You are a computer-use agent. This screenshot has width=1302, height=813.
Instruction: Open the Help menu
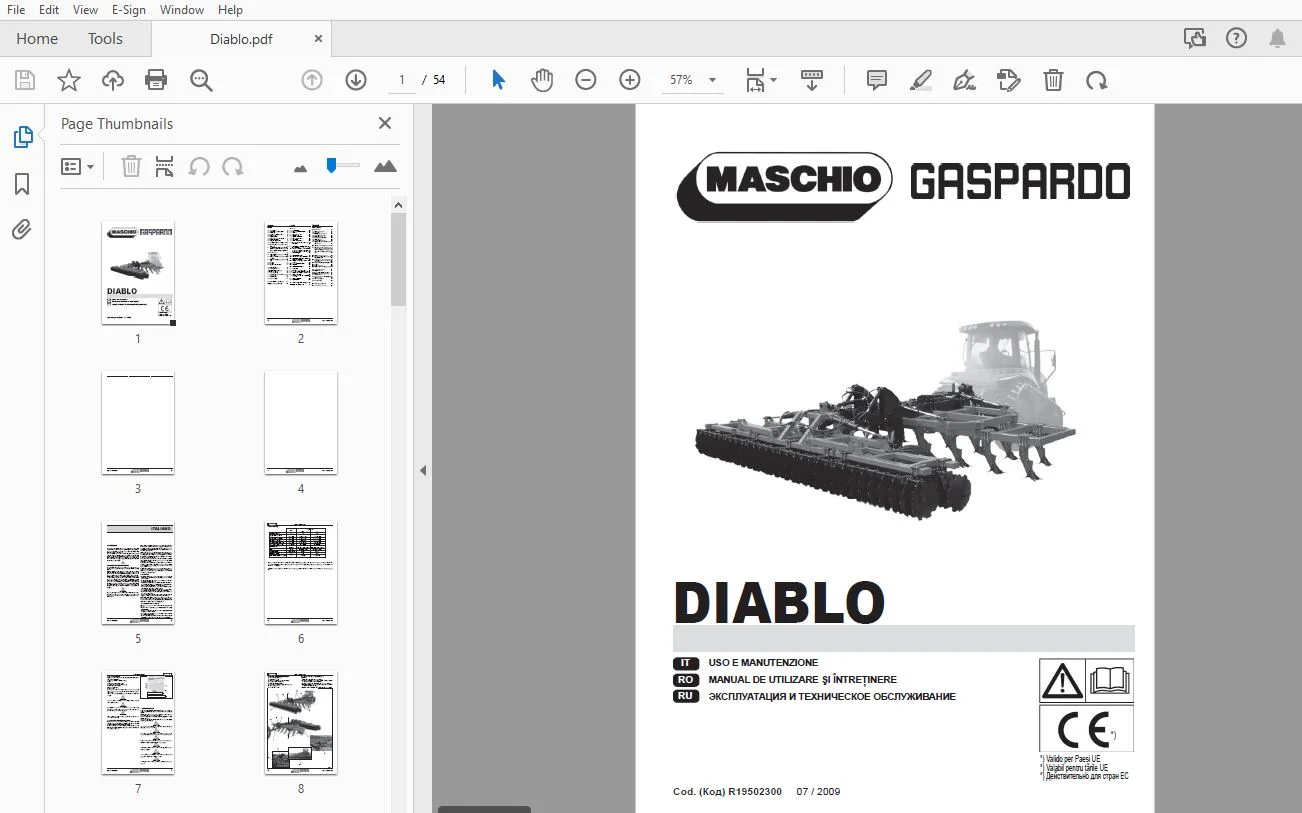point(230,10)
